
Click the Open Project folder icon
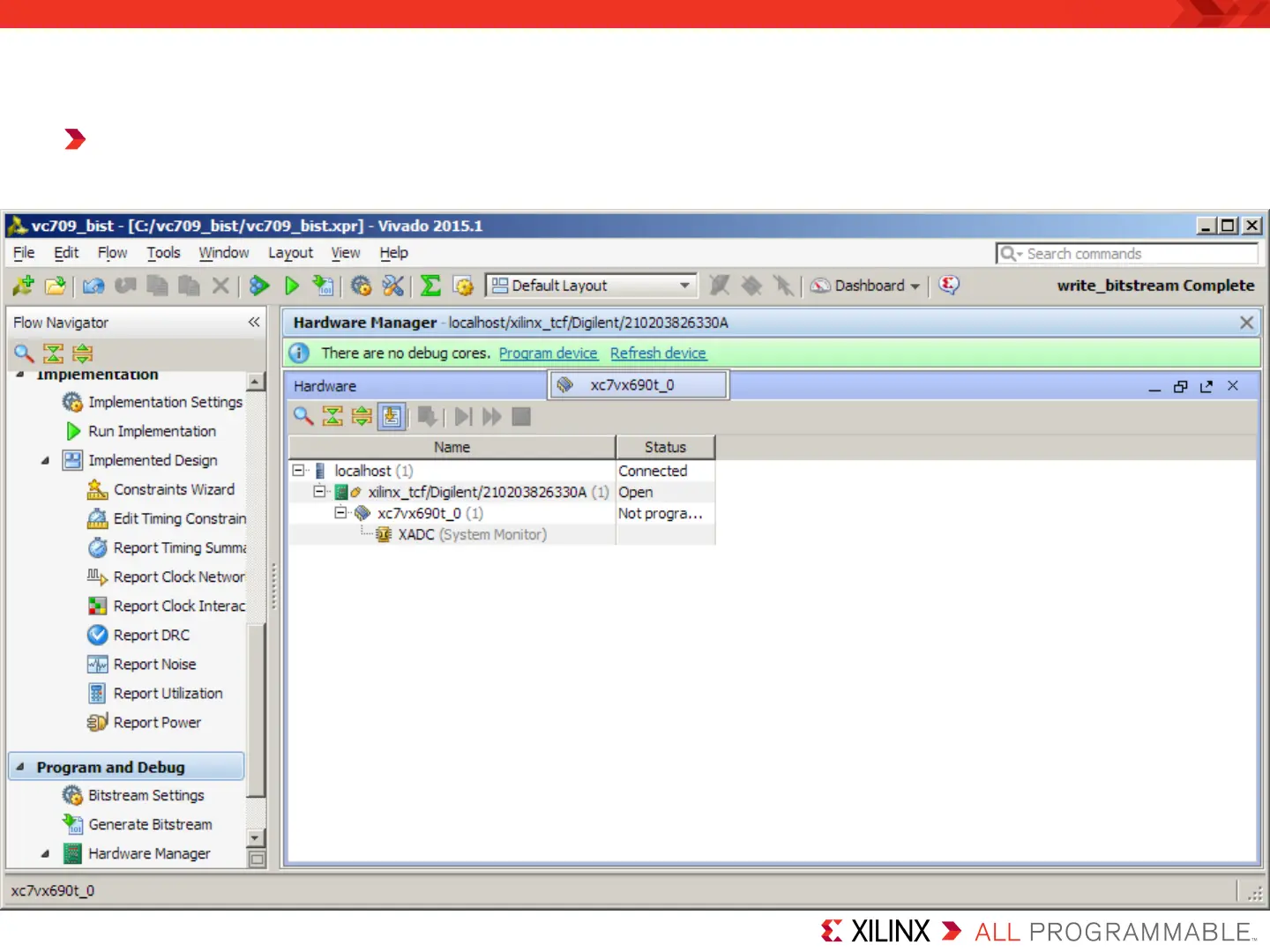click(x=55, y=286)
